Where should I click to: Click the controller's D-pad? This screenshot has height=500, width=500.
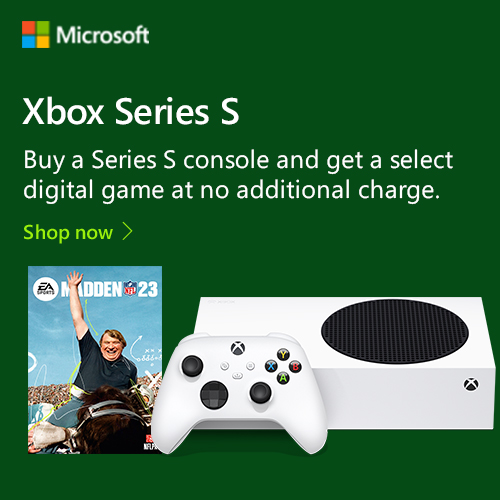point(214,395)
